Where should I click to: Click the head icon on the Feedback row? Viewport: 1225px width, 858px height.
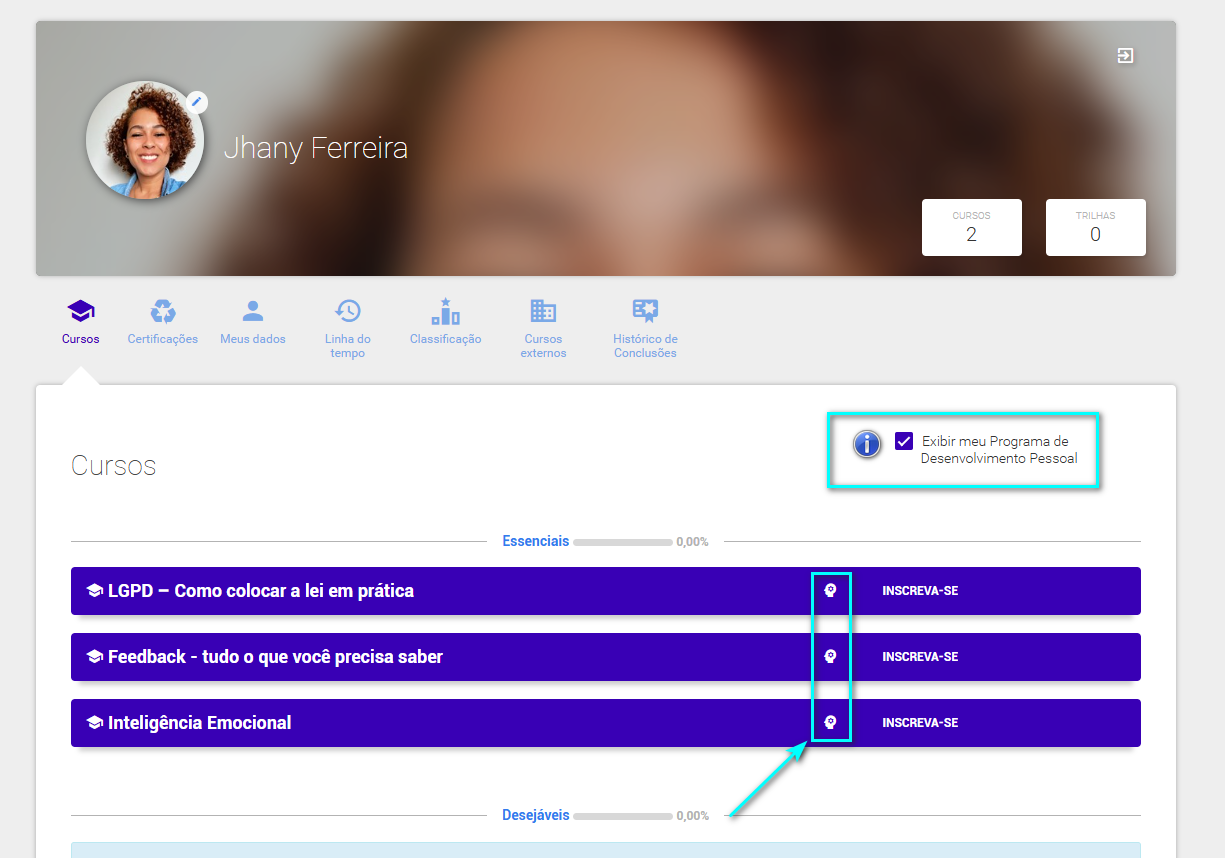[x=830, y=657]
